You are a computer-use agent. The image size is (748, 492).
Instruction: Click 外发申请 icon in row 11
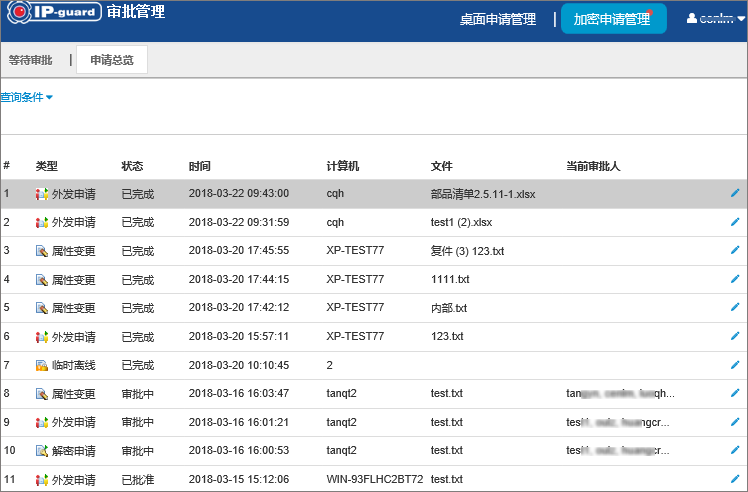tap(42, 480)
